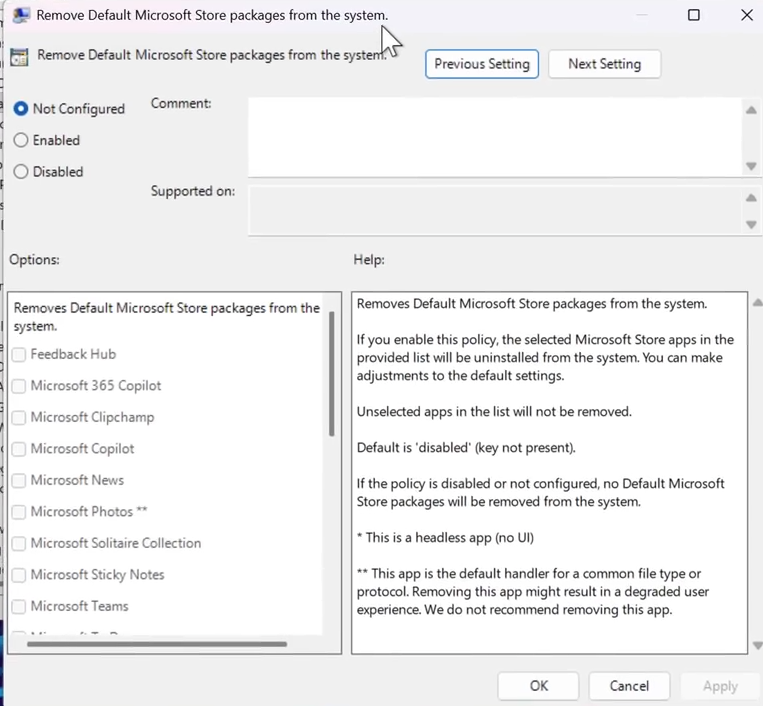The height and width of the screenshot is (706, 763).
Task: Check the Microsoft Clipchamp checkbox
Action: (x=19, y=417)
